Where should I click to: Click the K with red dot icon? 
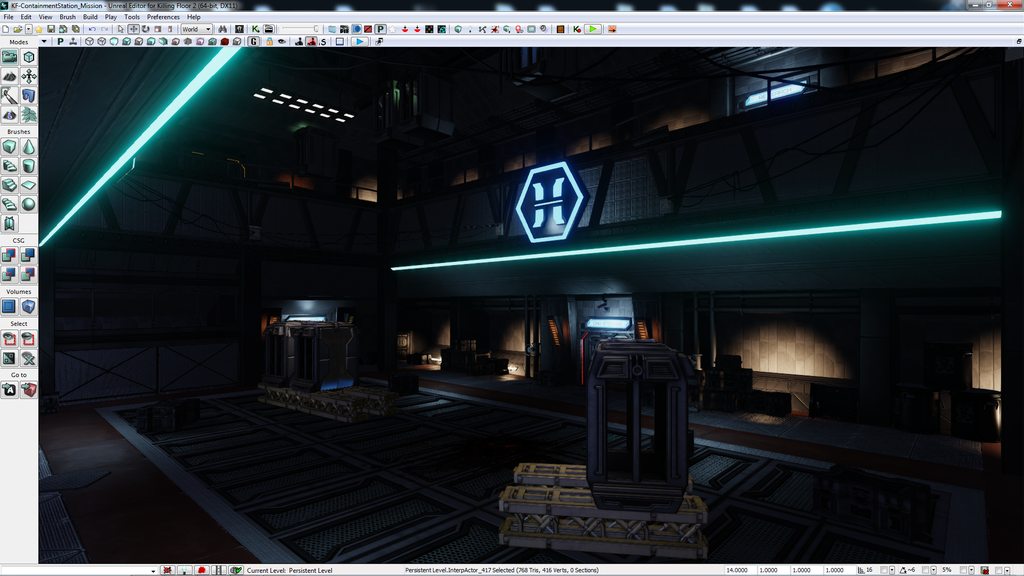pos(577,29)
